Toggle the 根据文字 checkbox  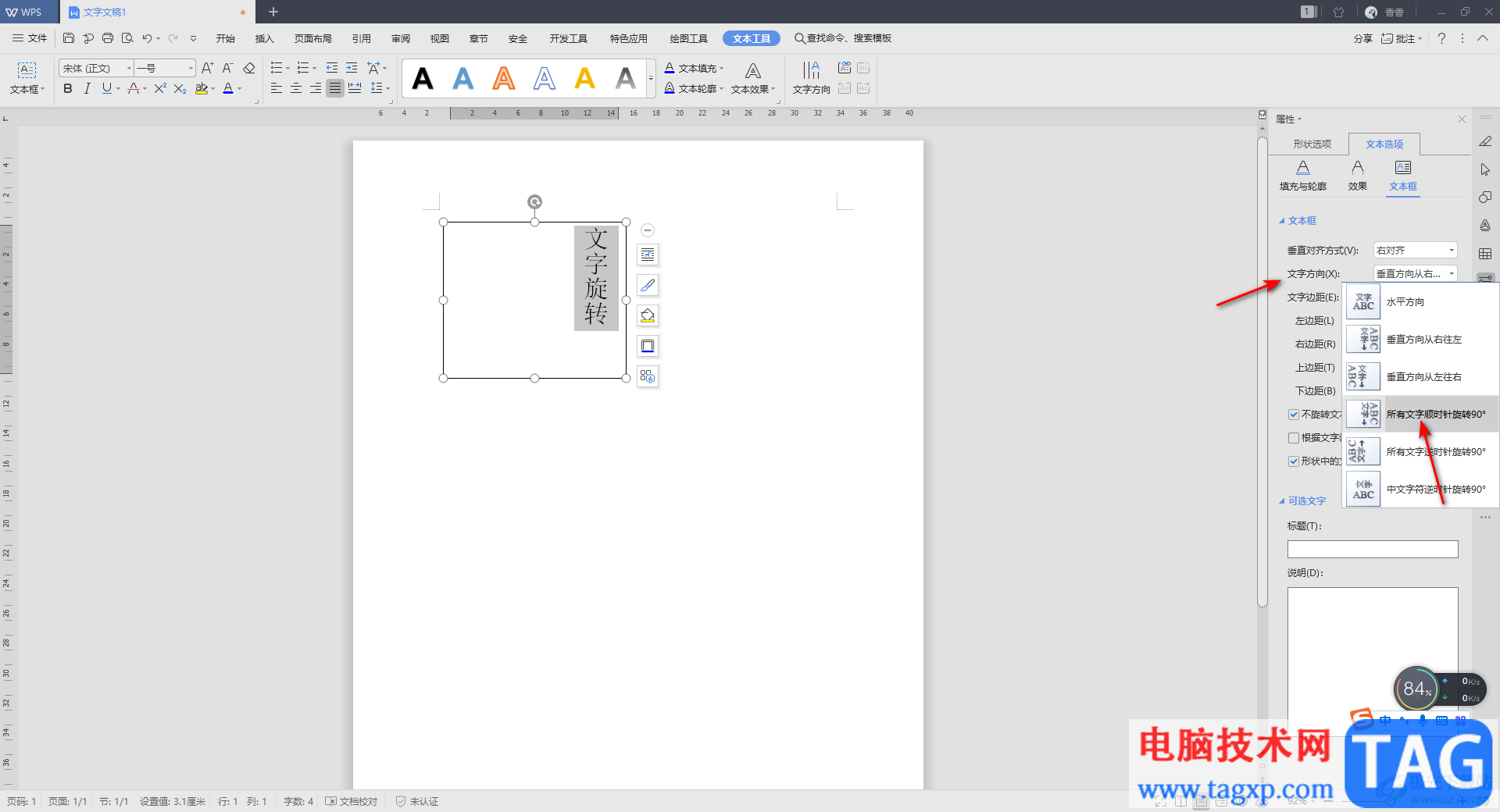pos(1294,438)
